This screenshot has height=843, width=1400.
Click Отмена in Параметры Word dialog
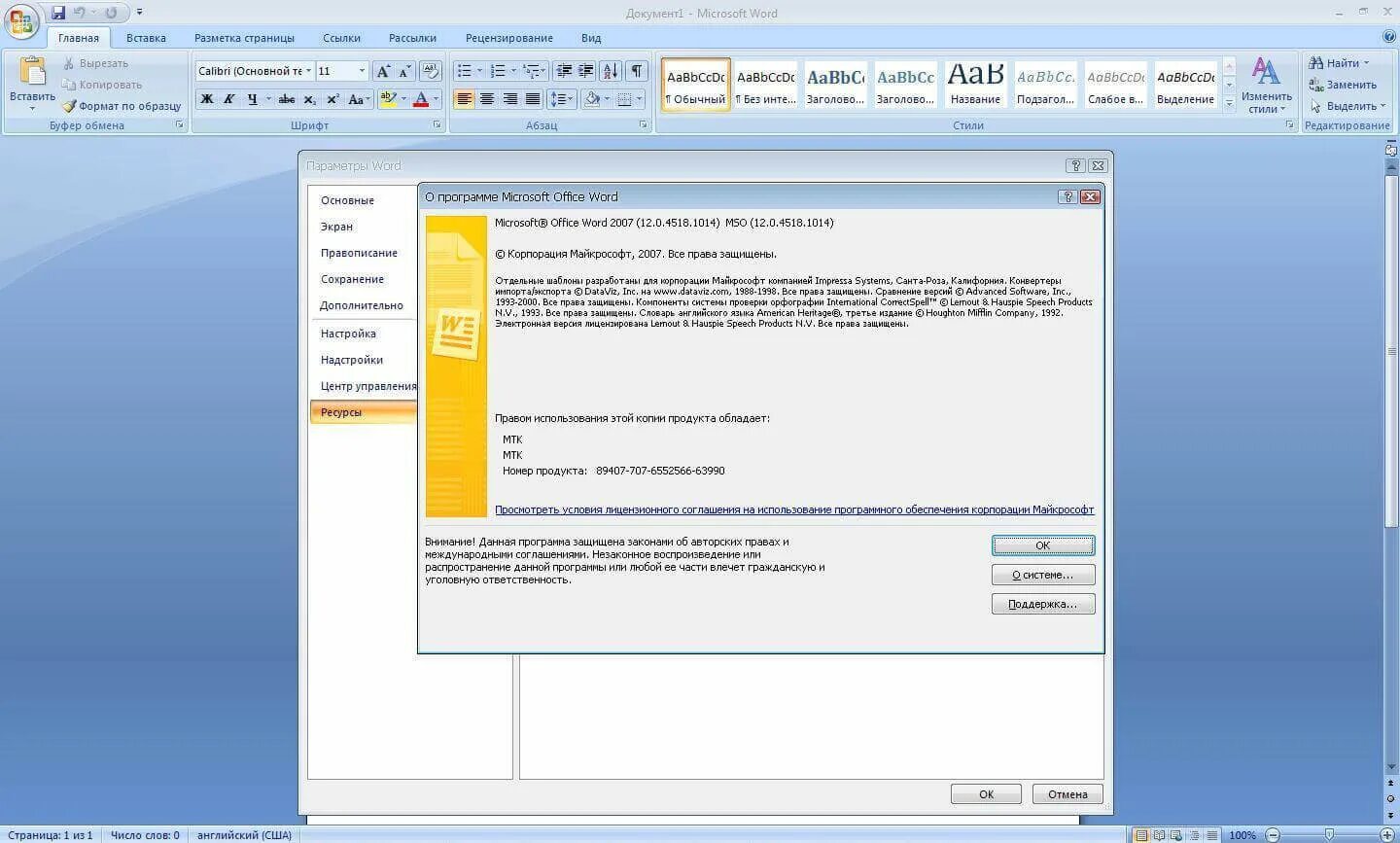[1067, 794]
